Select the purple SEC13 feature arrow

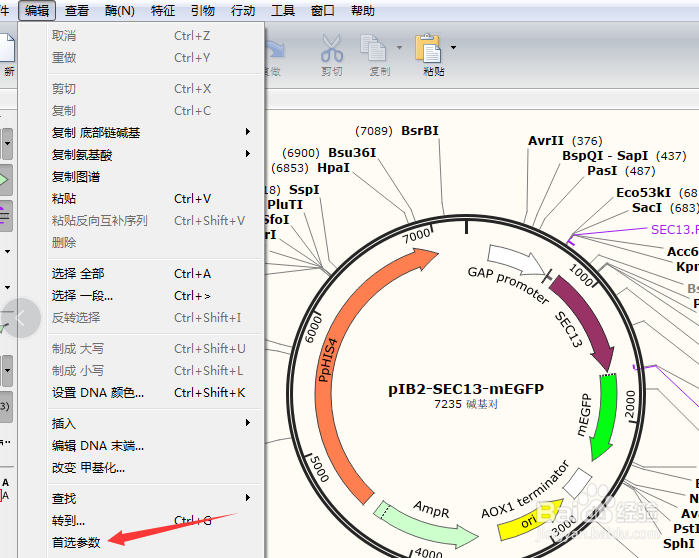[x=586, y=321]
